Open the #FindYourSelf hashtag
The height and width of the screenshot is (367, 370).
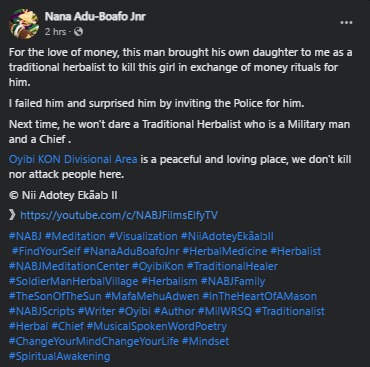pos(46,251)
